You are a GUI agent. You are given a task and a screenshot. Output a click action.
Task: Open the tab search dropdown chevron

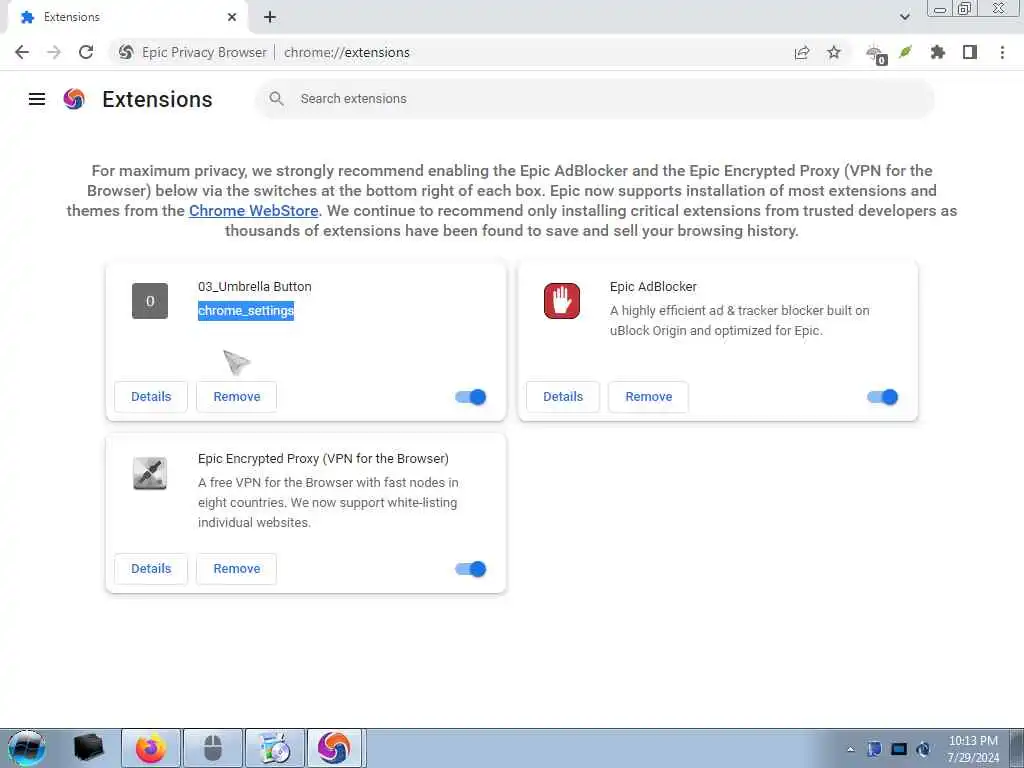[x=904, y=17]
